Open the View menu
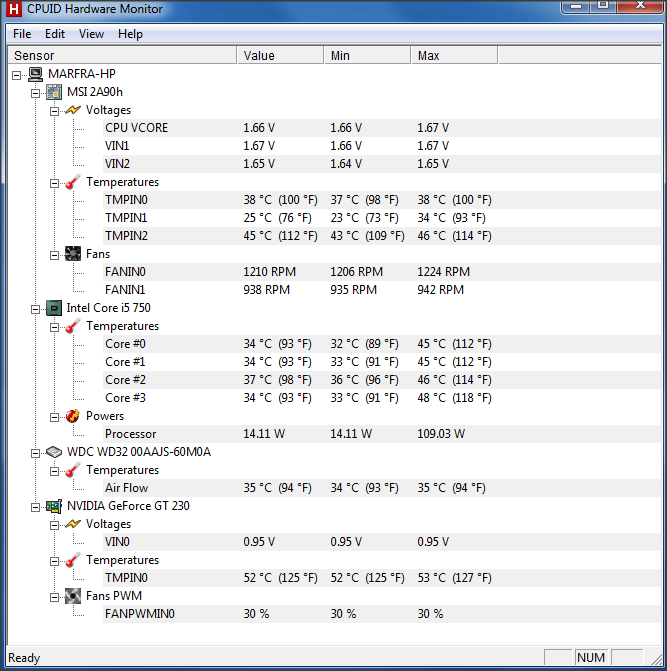The width and height of the screenshot is (667, 671). coord(91,34)
